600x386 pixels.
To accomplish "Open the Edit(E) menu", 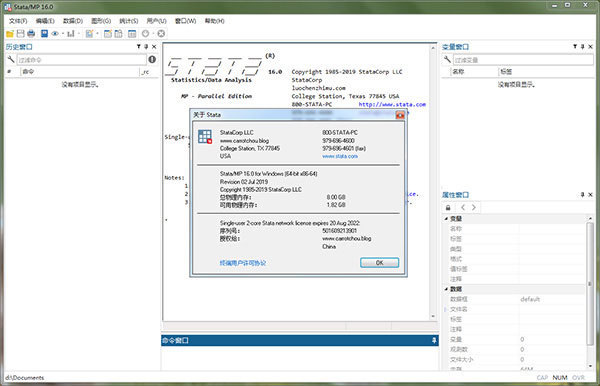I will click(x=45, y=21).
